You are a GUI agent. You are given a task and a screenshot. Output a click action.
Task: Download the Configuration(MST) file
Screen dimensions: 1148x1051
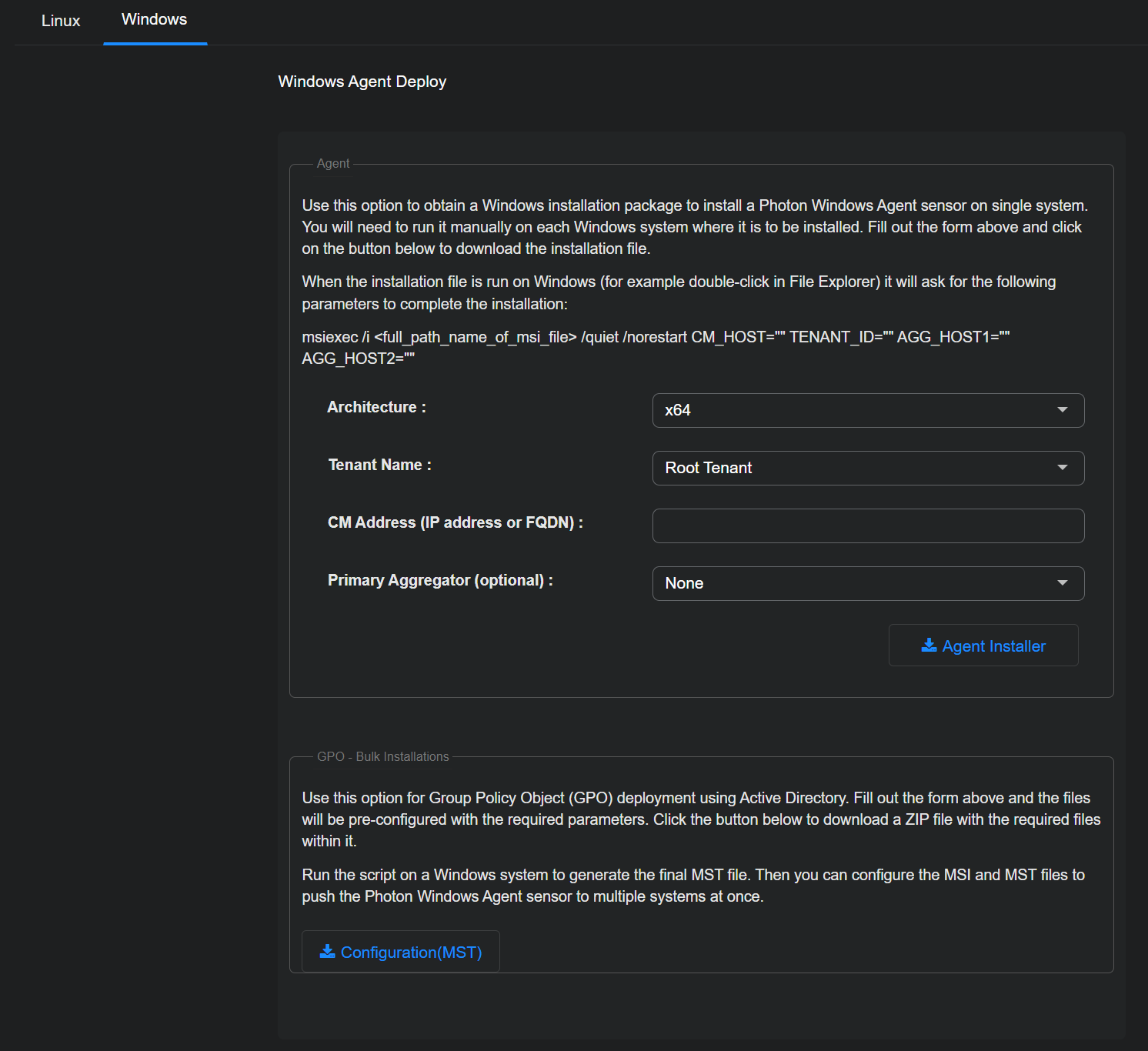pos(410,953)
